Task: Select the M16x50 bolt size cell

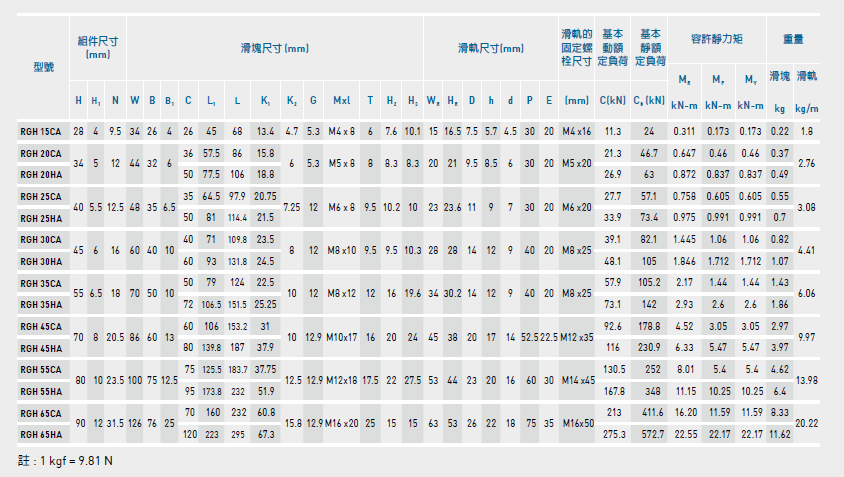Action: click(x=577, y=424)
